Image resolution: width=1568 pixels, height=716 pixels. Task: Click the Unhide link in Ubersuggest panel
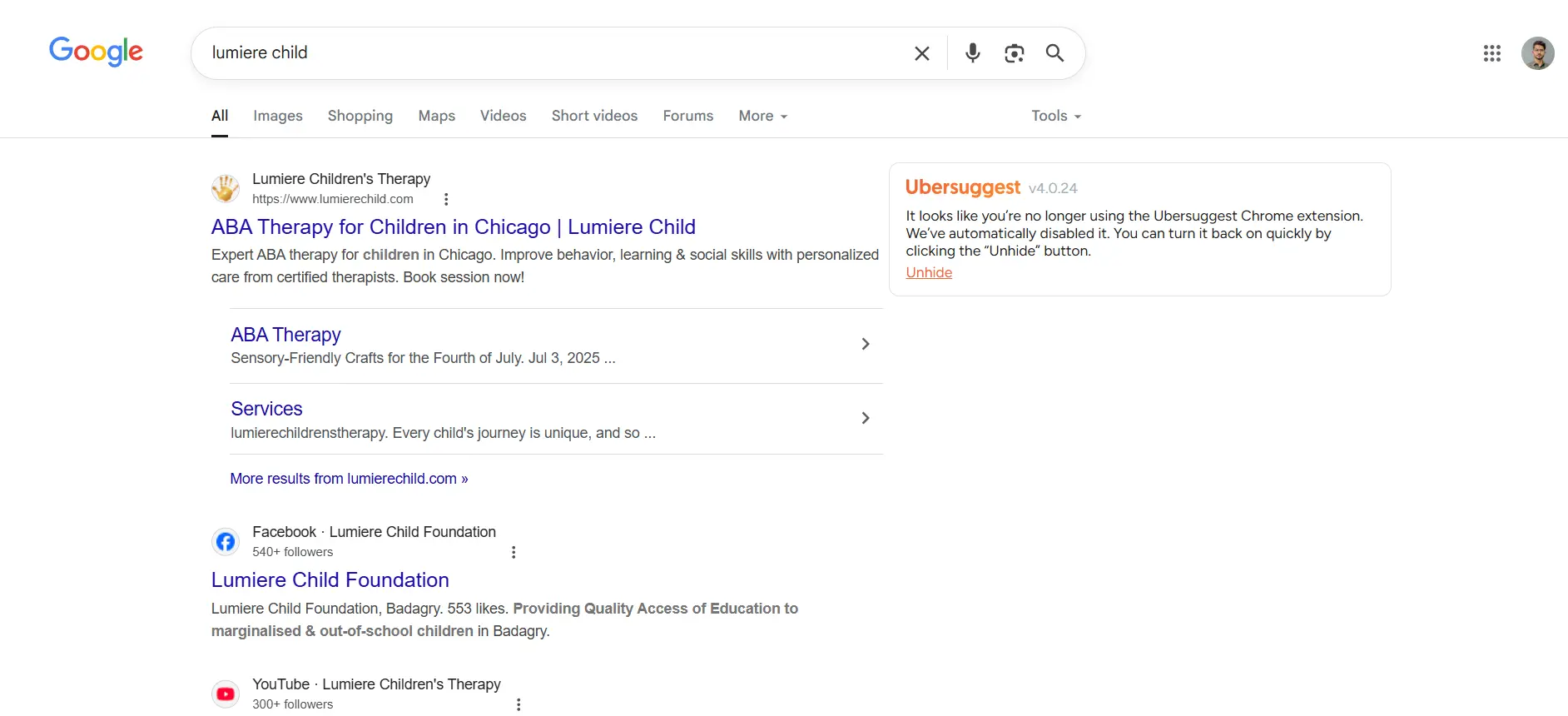929,273
